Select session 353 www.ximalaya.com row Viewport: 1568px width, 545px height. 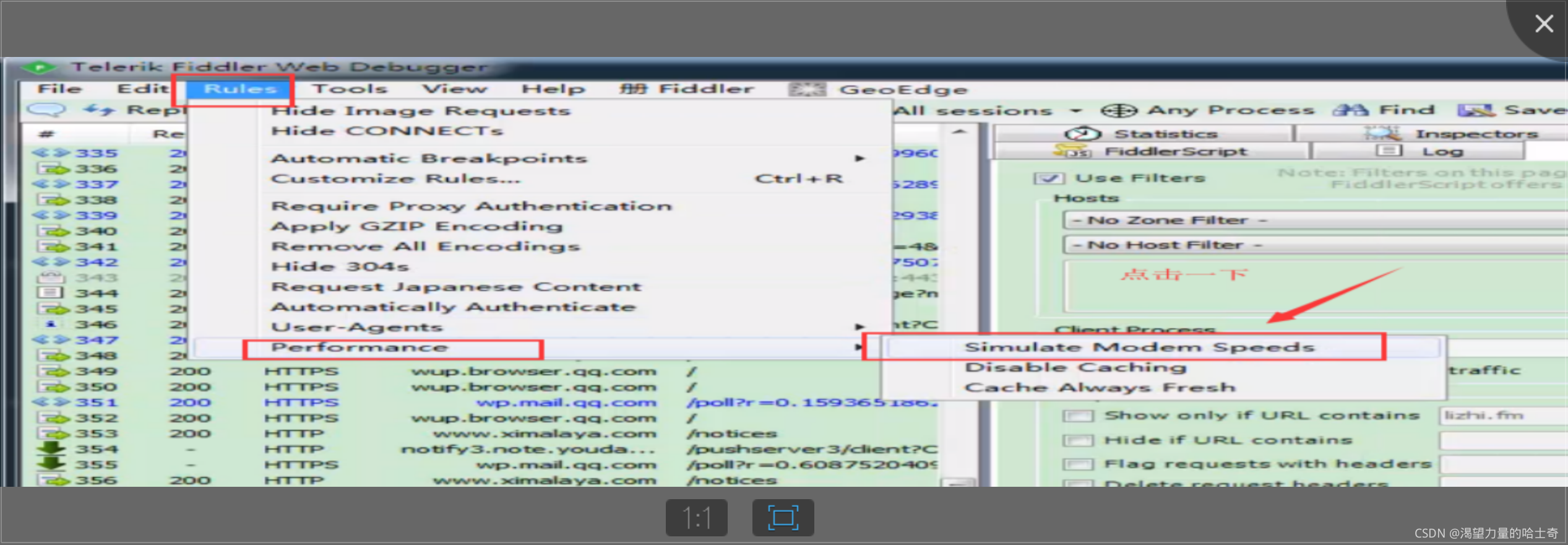(486, 434)
